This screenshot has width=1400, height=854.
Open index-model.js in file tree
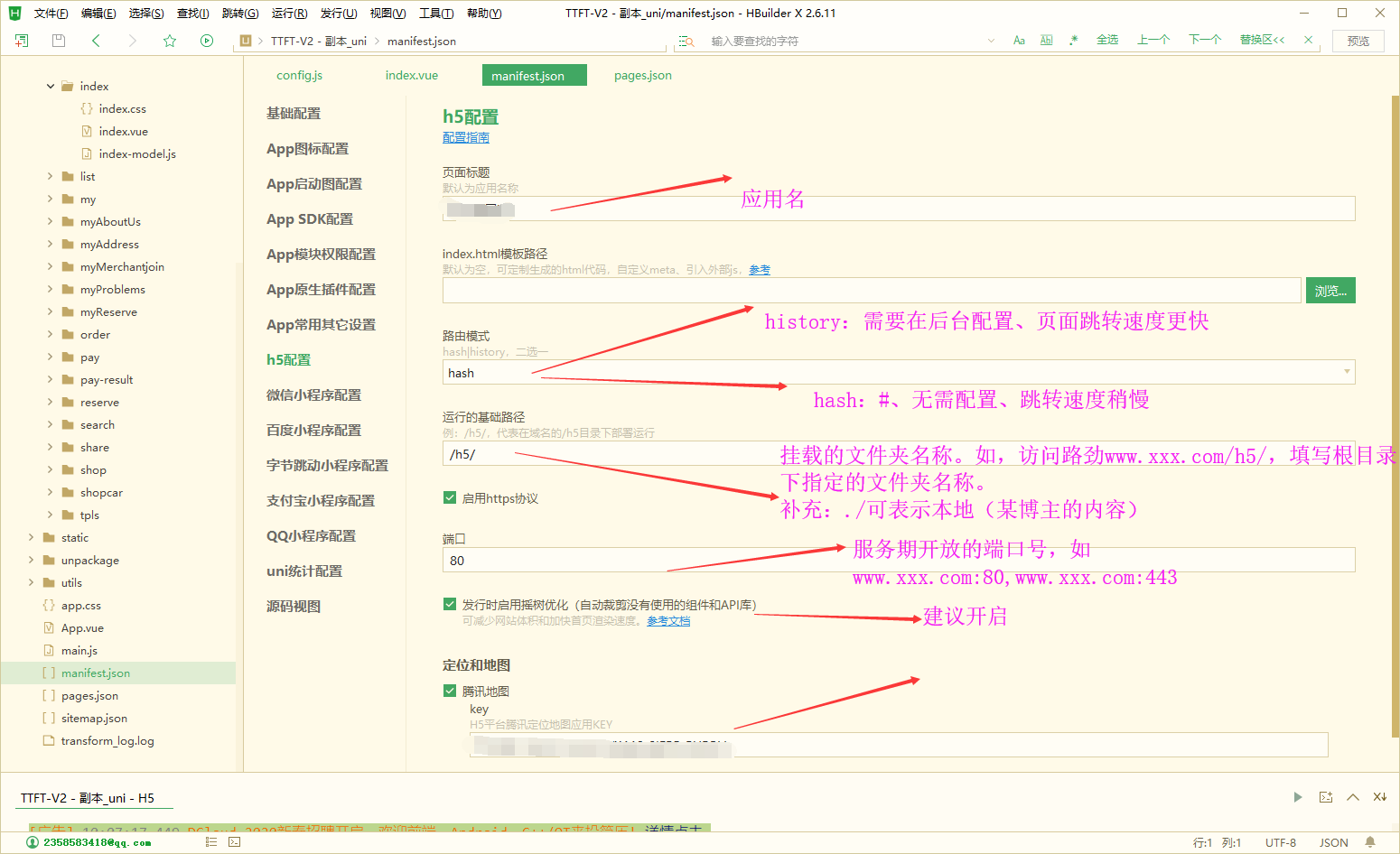137,154
